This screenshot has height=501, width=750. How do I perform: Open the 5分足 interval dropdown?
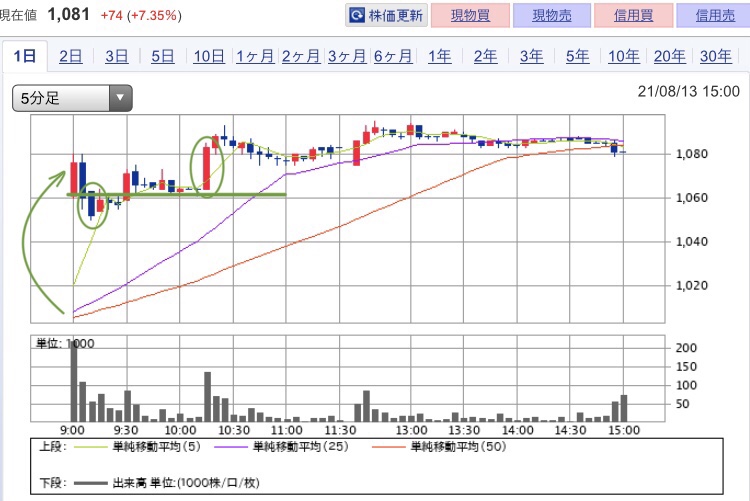pos(72,98)
